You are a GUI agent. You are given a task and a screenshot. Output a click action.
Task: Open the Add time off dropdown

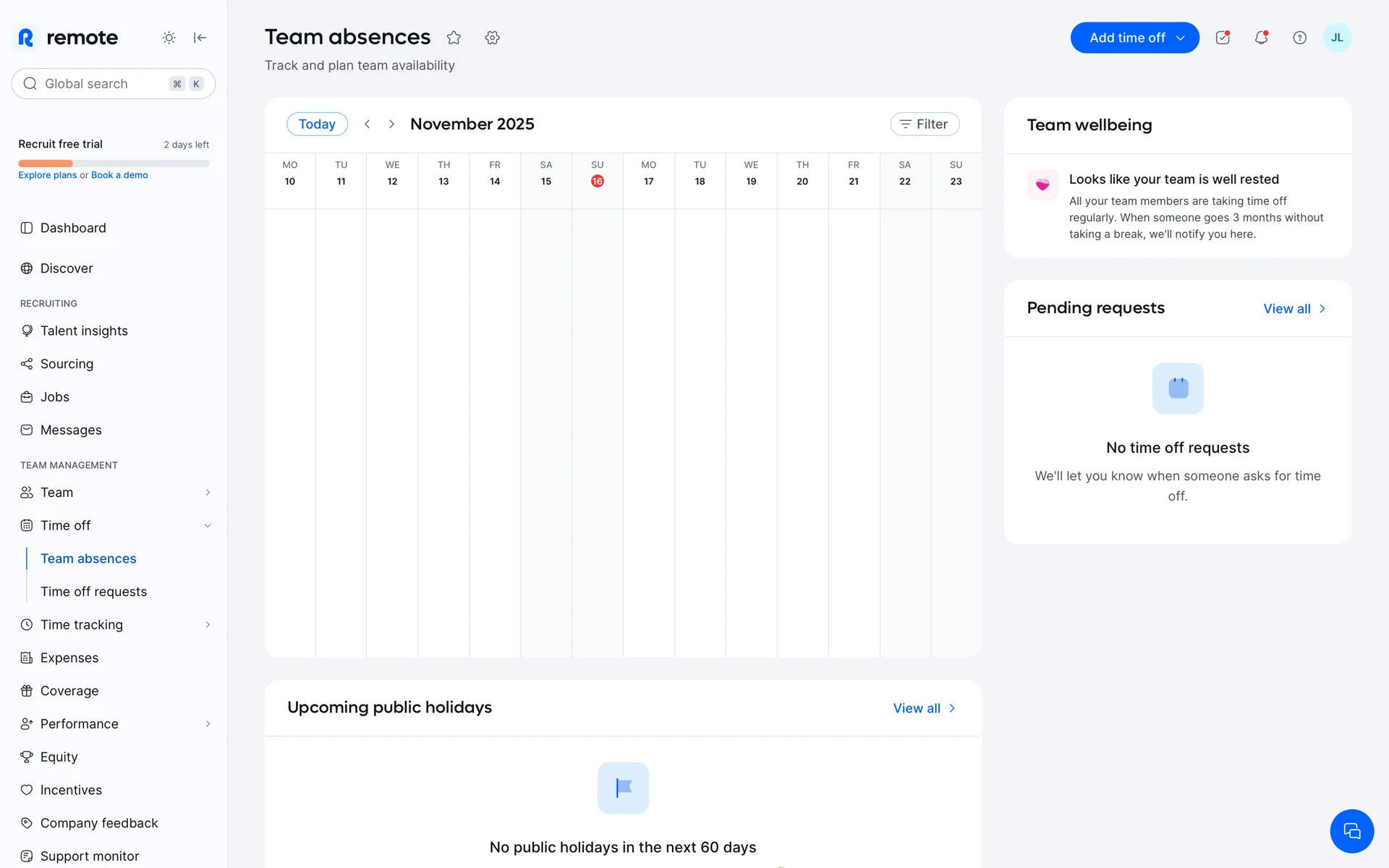click(x=1134, y=38)
